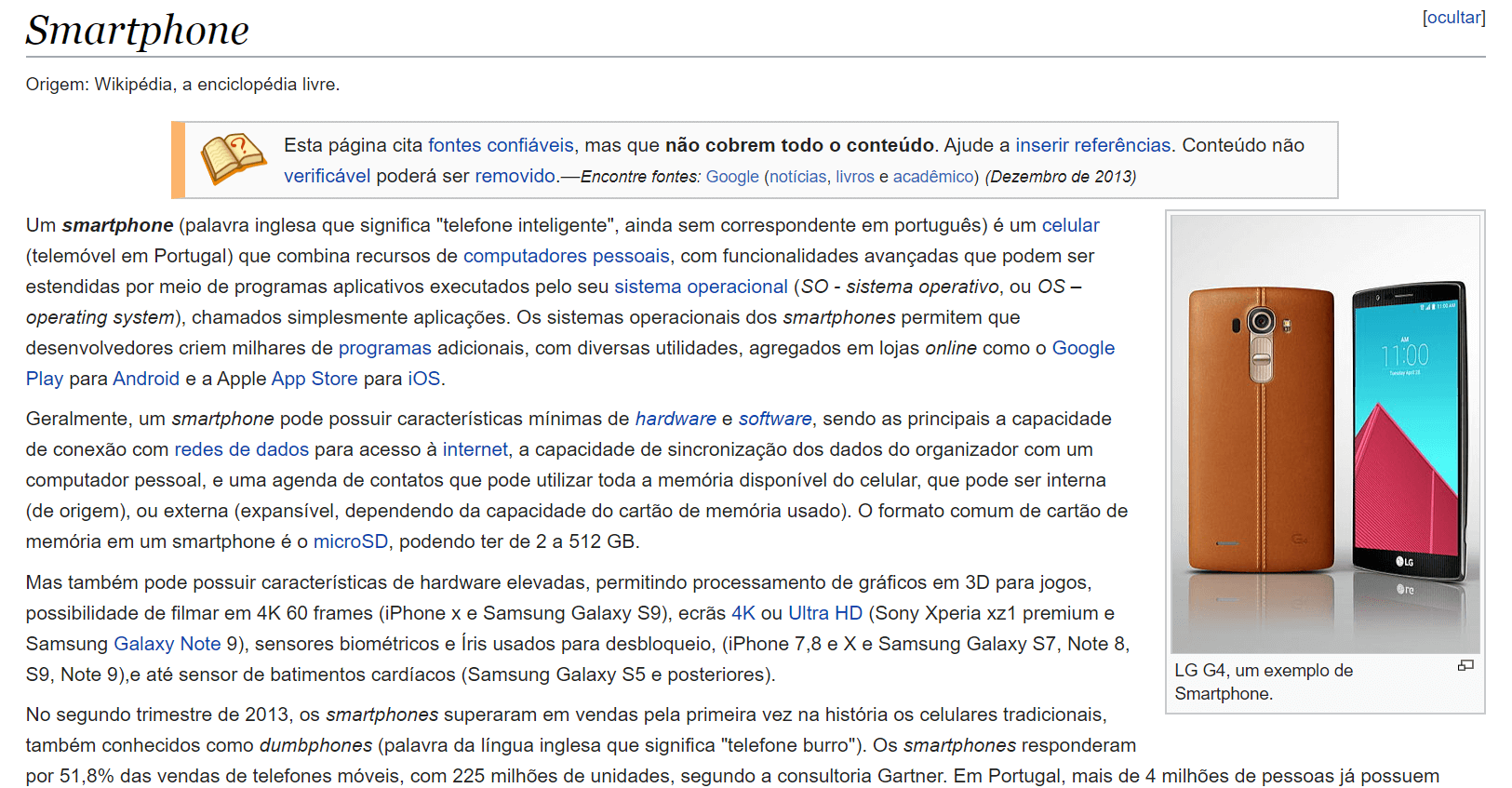Open the 'acadêmico' source link
The height and width of the screenshot is (788, 1512).
tap(933, 177)
